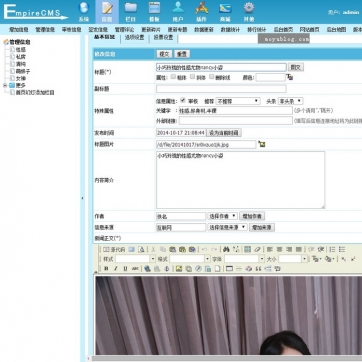Open the 数据统计 submenu item
362x362 pixels.
coord(230,30)
